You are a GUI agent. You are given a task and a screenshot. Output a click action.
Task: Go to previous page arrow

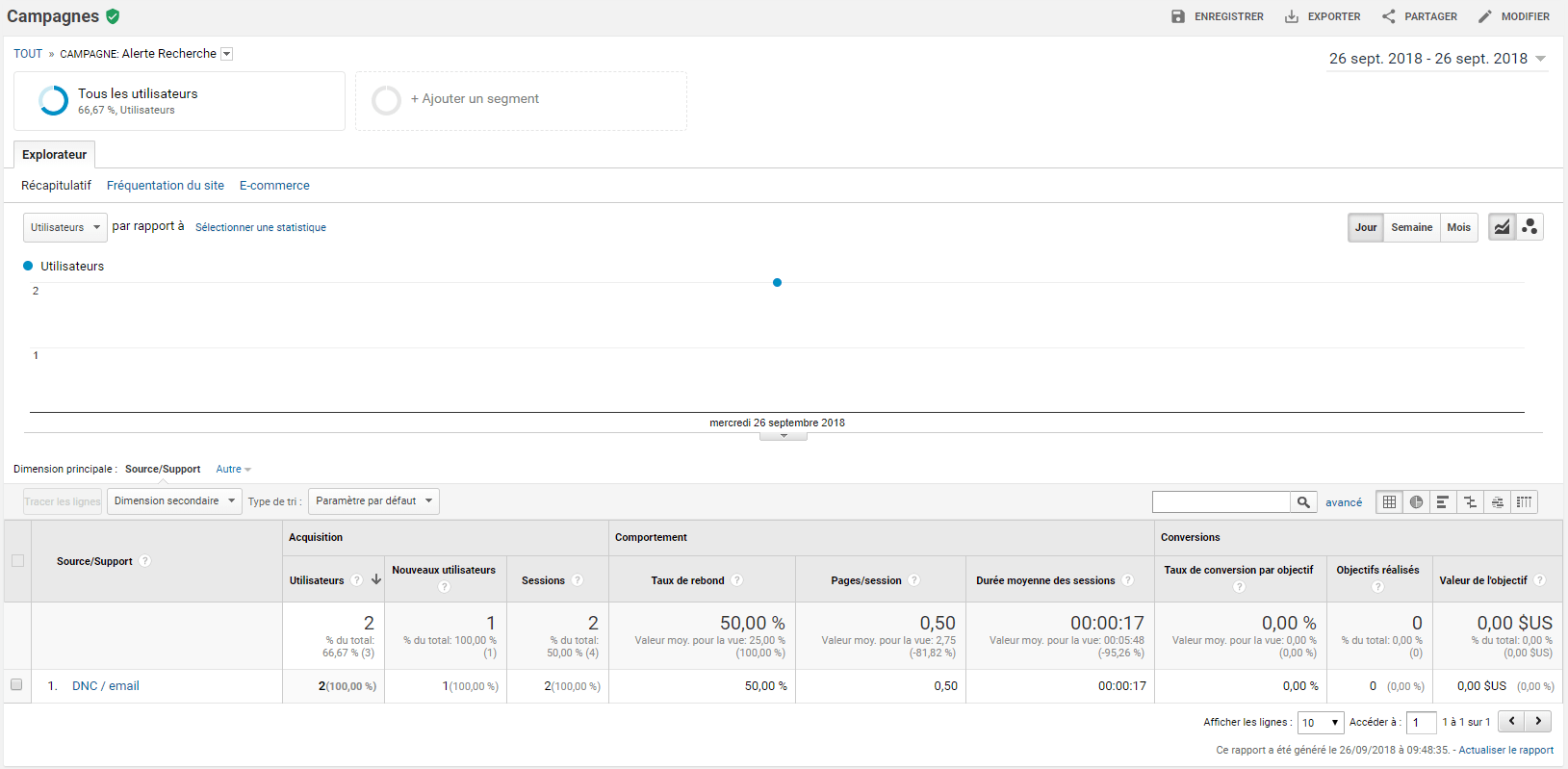pyautogui.click(x=1512, y=722)
